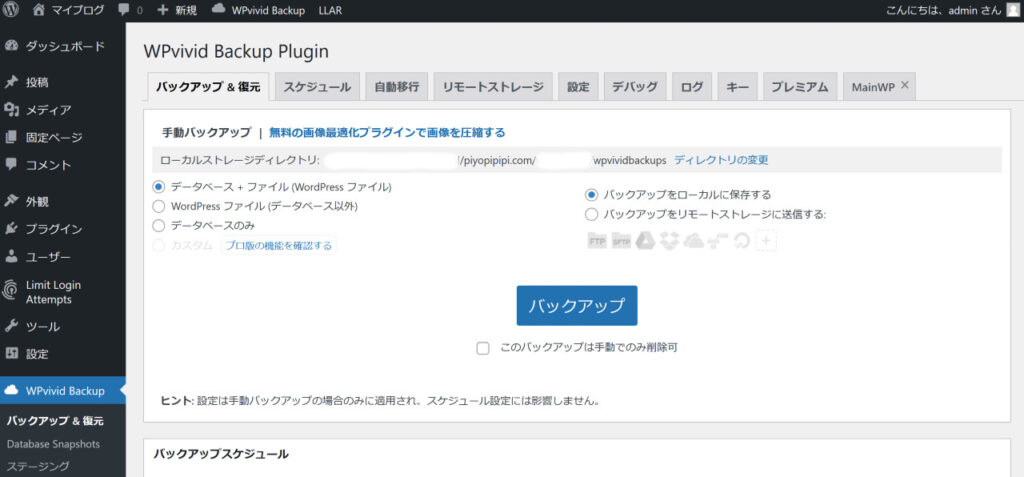1024x477 pixels.
Task: Click the pin icon next to 投稿
Action: tap(11, 82)
